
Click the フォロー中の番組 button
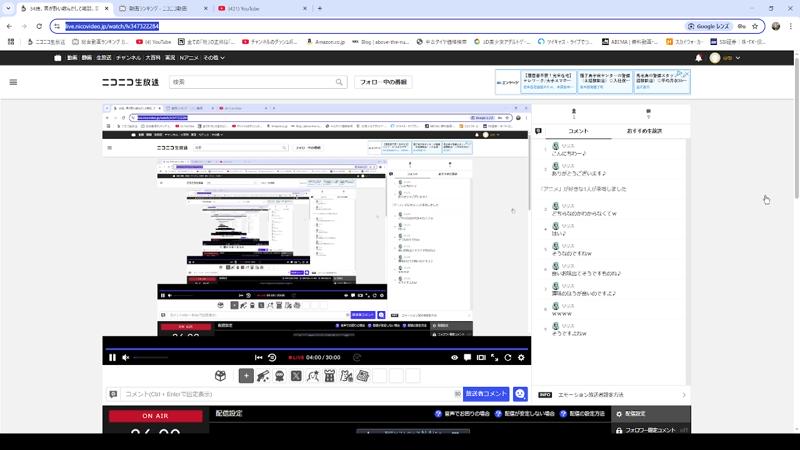pyautogui.click(x=383, y=83)
